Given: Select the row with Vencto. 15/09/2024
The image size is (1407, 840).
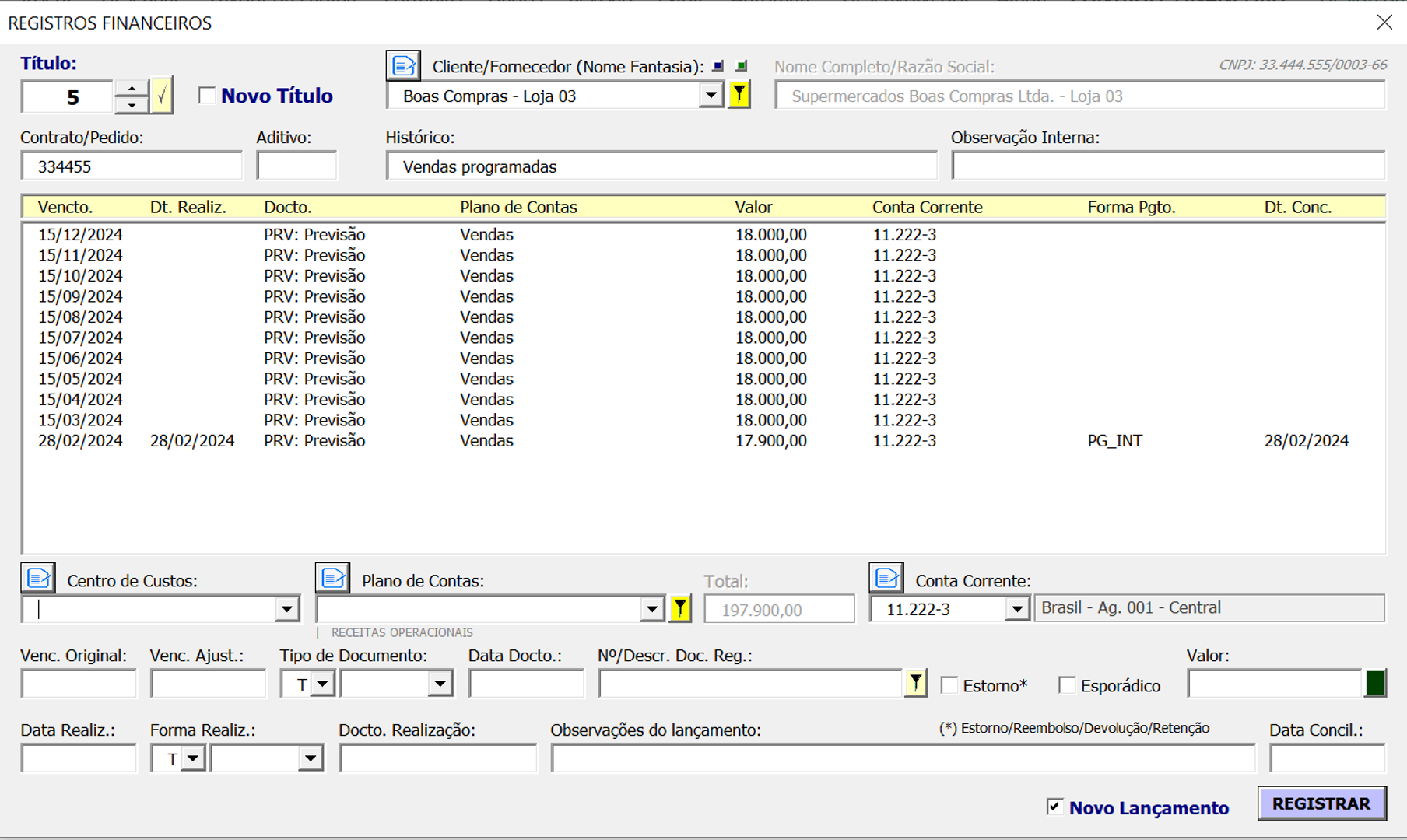Looking at the screenshot, I should click(703, 296).
